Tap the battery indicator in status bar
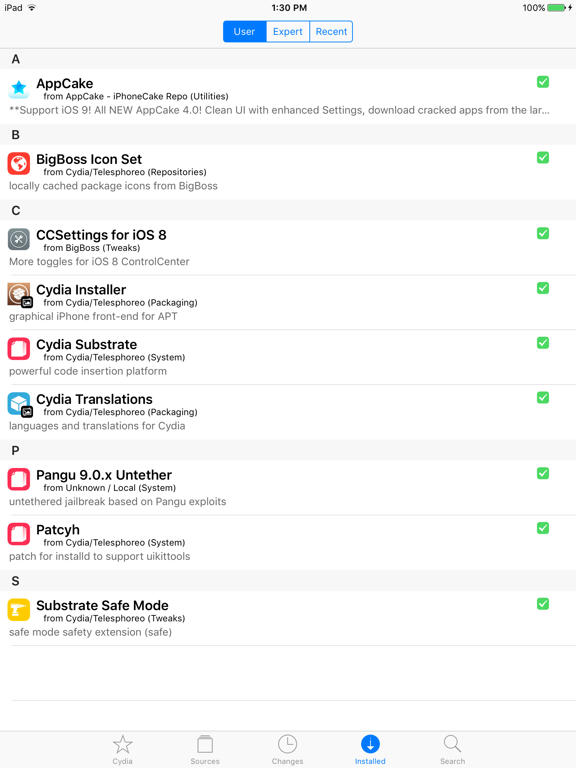This screenshot has height=768, width=576. [557, 8]
